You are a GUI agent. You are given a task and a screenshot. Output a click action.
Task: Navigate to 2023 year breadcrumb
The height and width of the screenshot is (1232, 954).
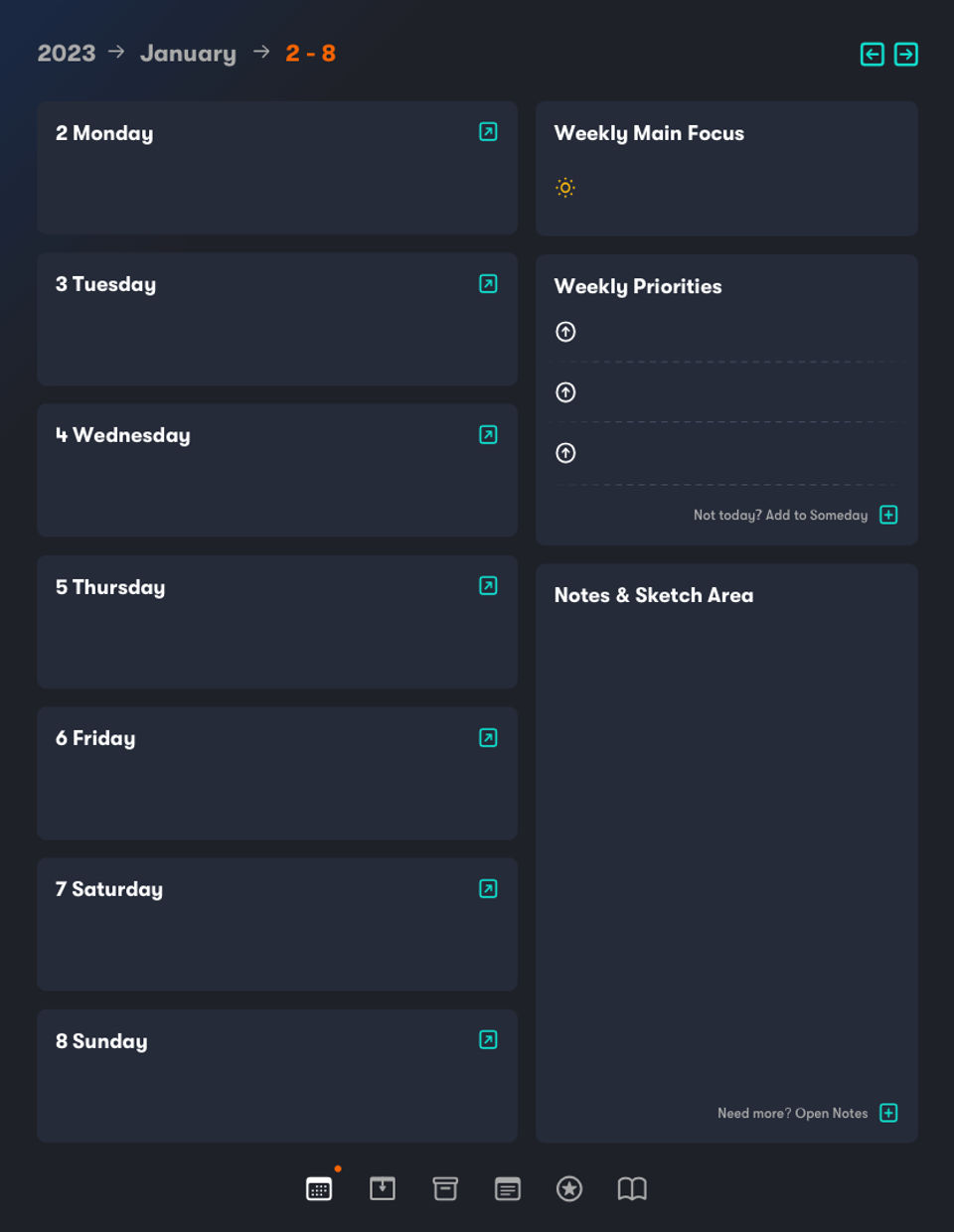67,54
